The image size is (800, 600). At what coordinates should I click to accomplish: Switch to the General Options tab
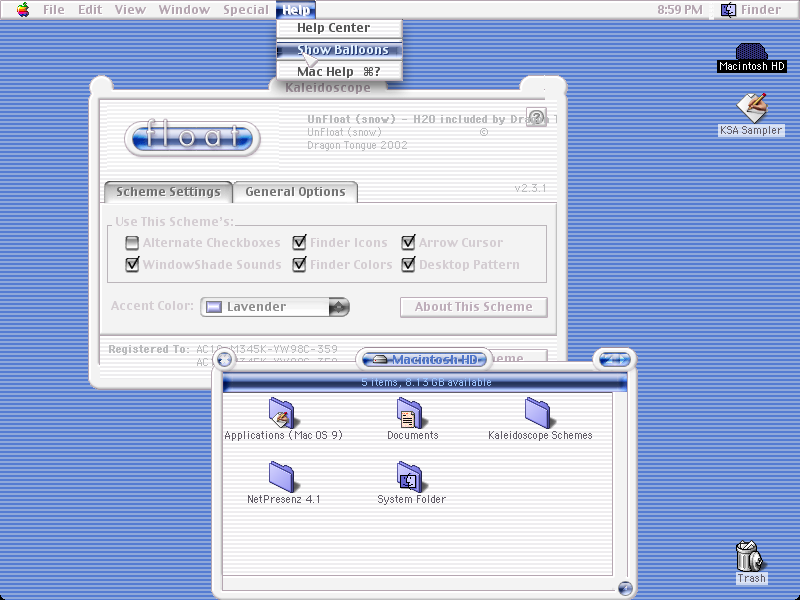point(295,192)
